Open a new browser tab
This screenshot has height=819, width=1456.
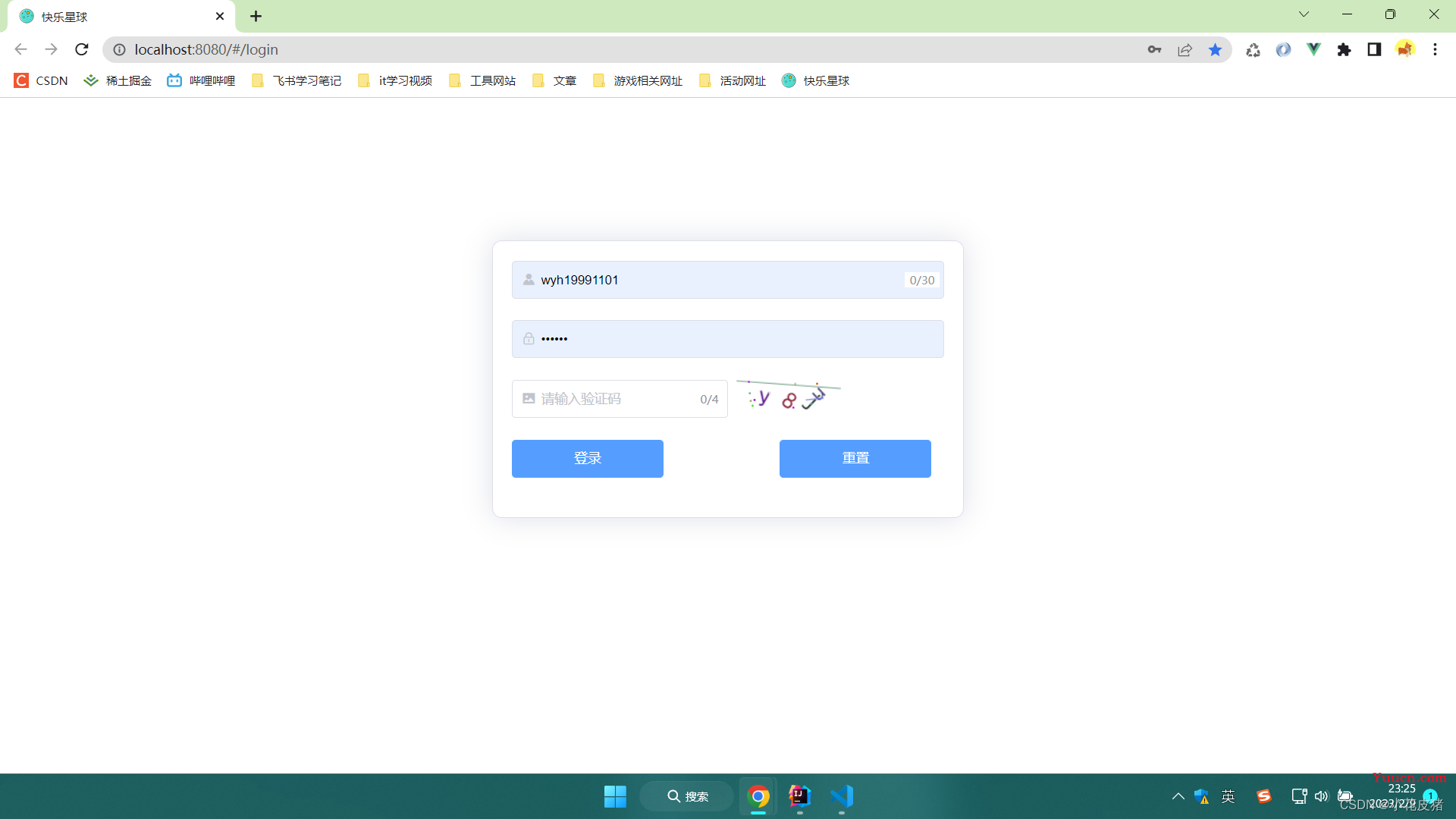tap(256, 16)
